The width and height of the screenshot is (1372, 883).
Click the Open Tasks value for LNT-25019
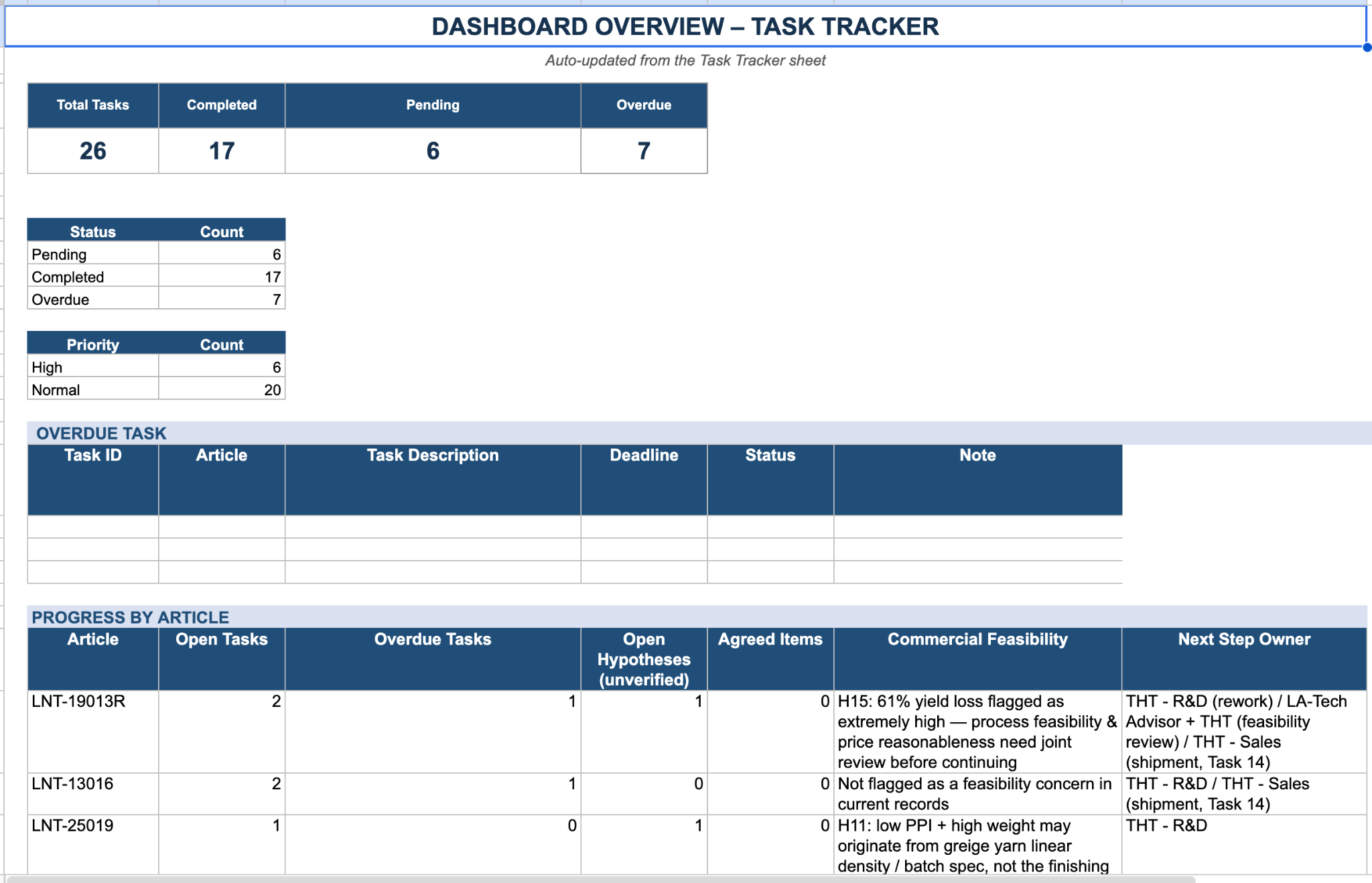point(222,845)
